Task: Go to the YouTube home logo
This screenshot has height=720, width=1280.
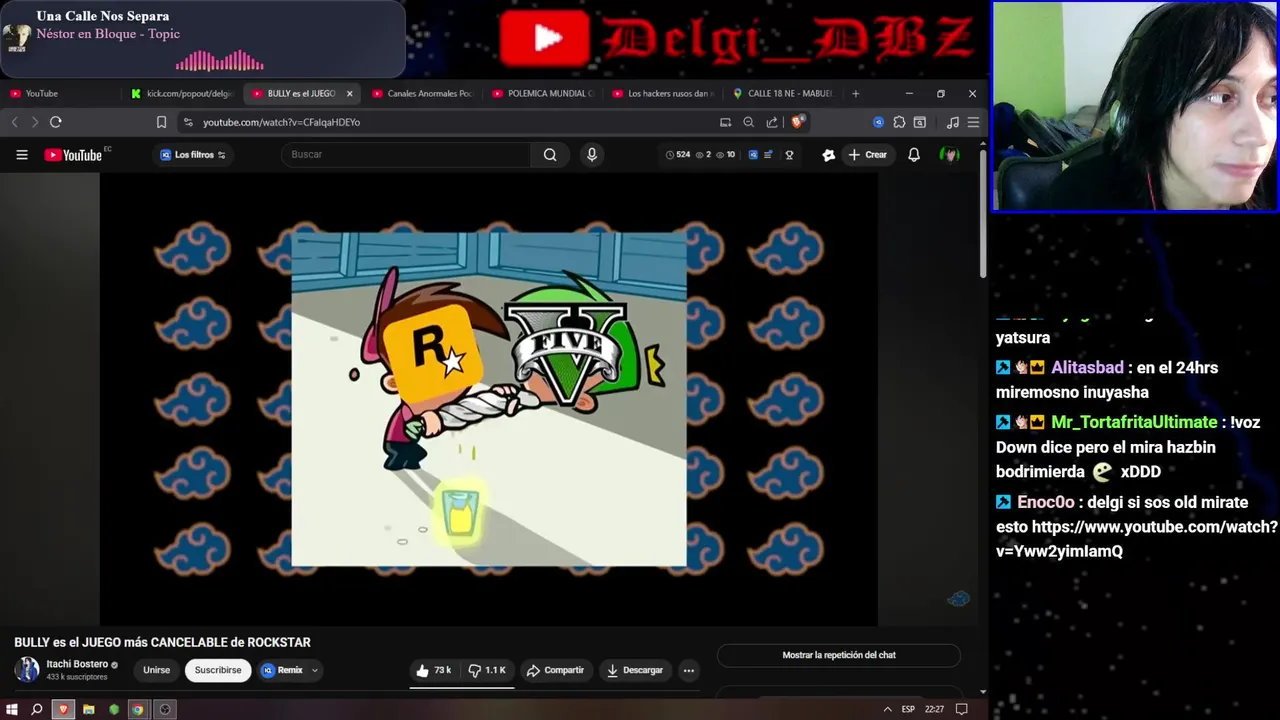Action: pos(73,155)
